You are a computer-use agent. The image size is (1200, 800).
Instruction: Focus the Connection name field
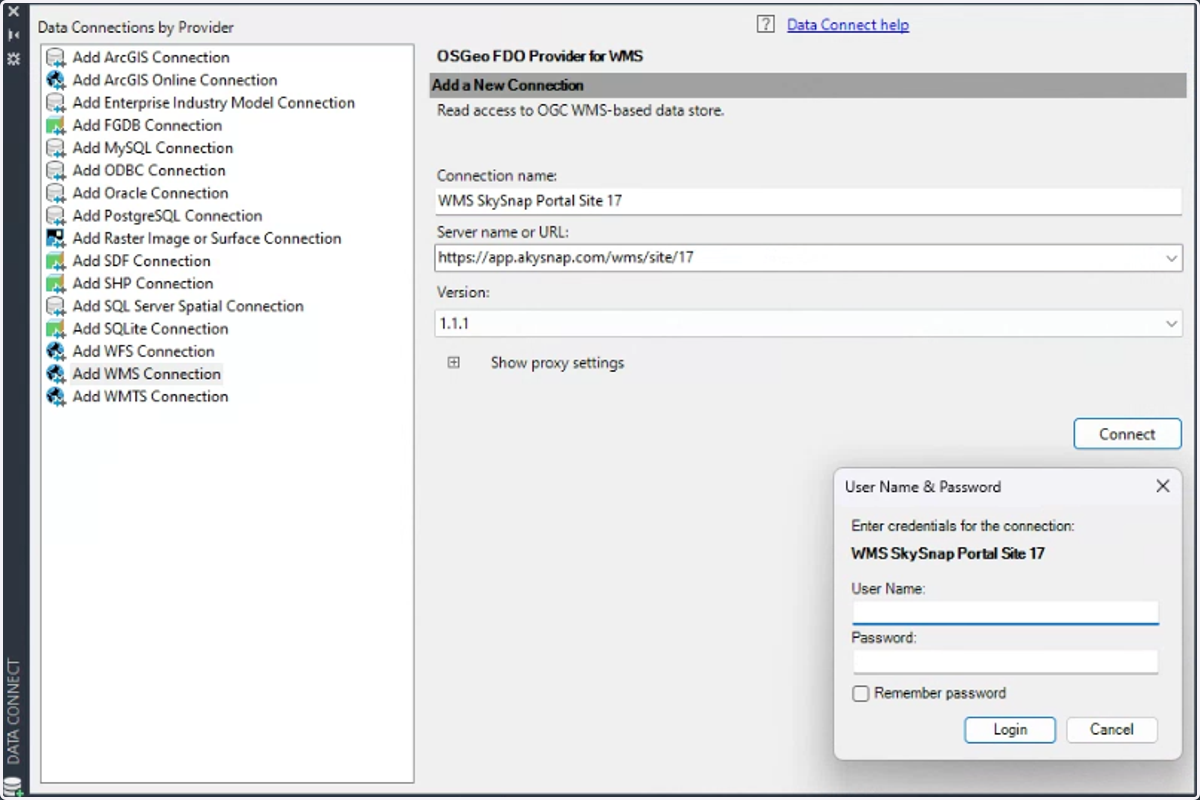[808, 201]
